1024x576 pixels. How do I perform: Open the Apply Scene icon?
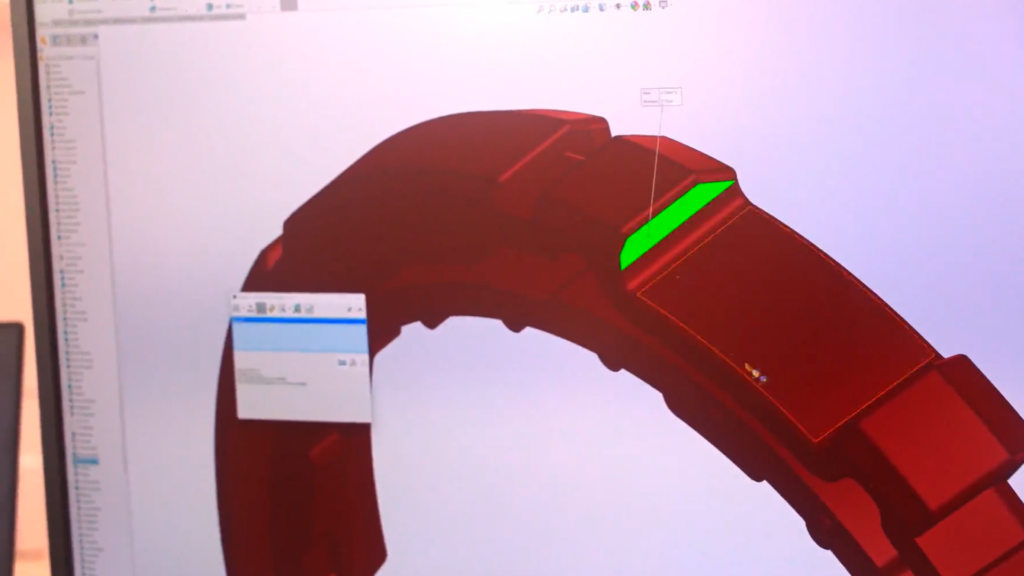click(x=647, y=6)
